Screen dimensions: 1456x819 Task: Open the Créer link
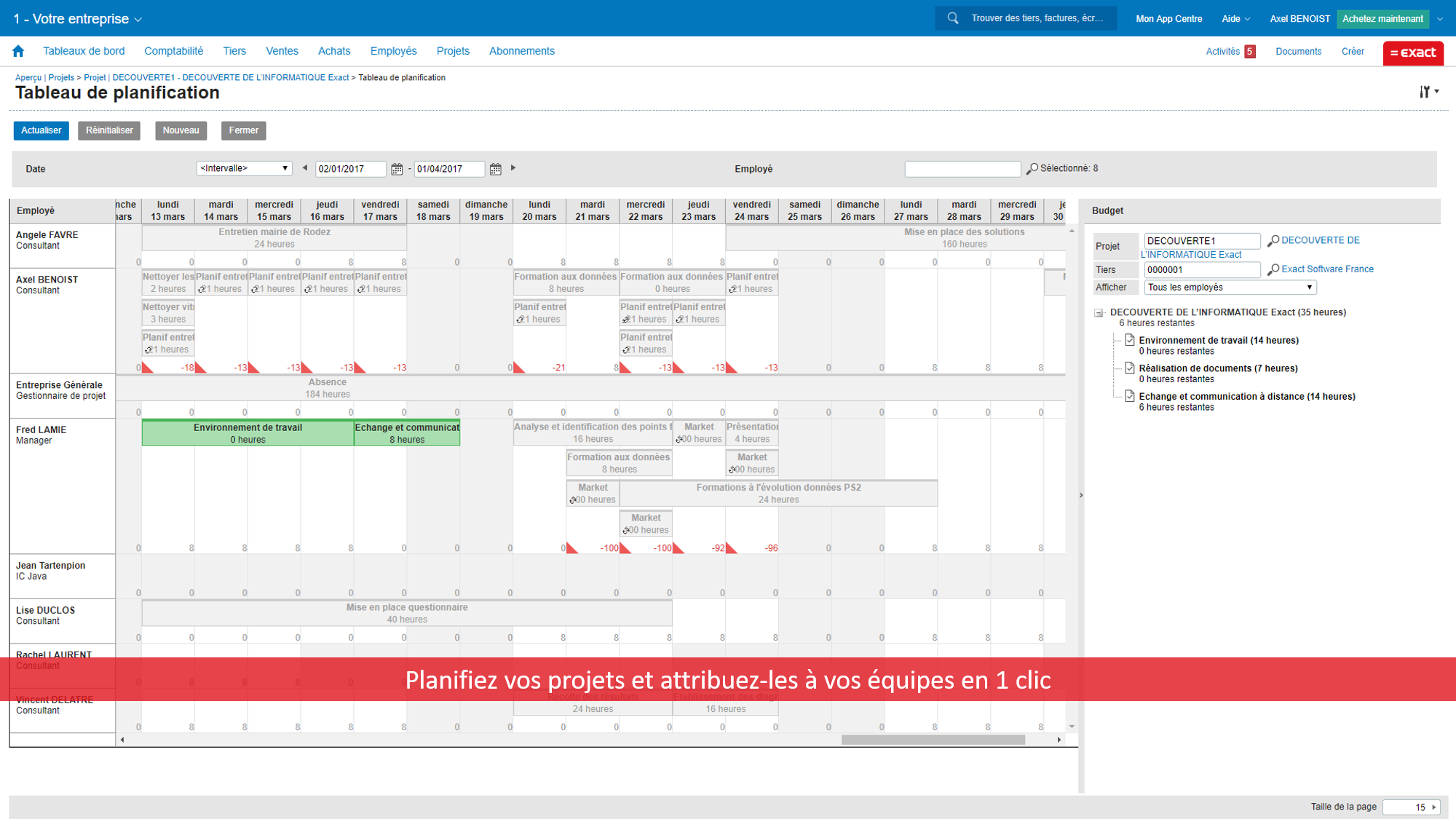click(1353, 52)
